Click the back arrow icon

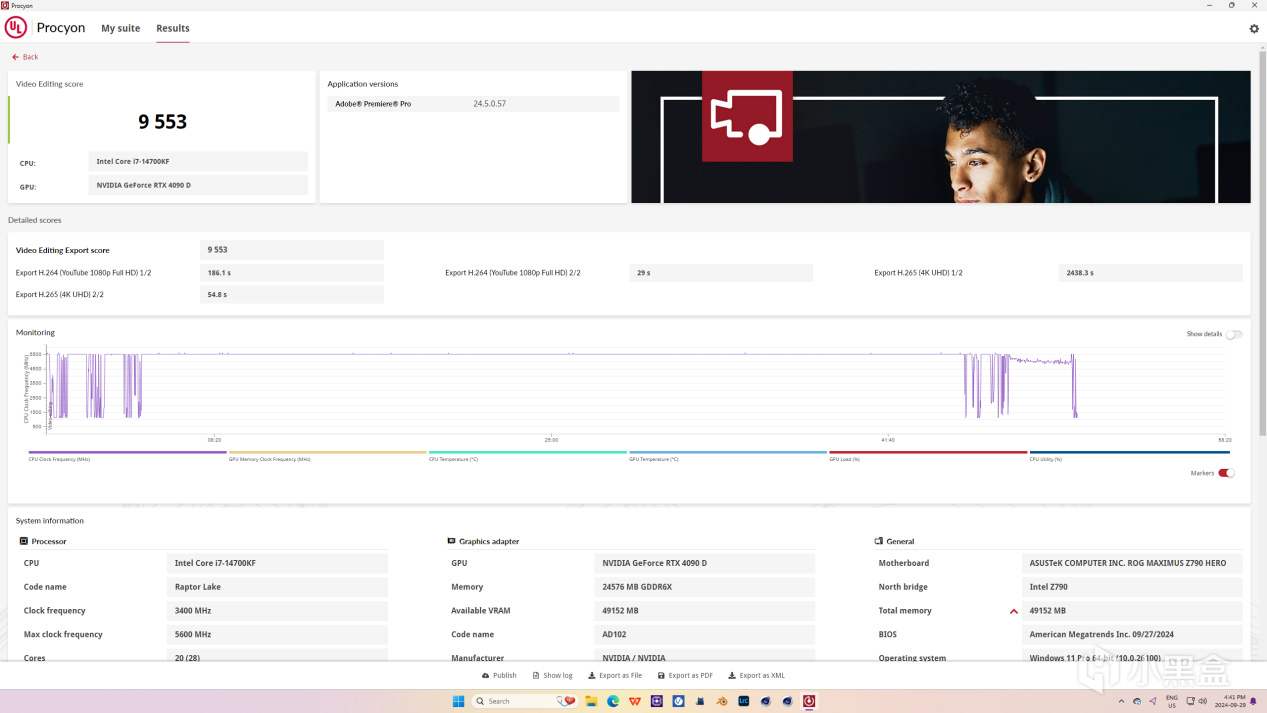15,57
